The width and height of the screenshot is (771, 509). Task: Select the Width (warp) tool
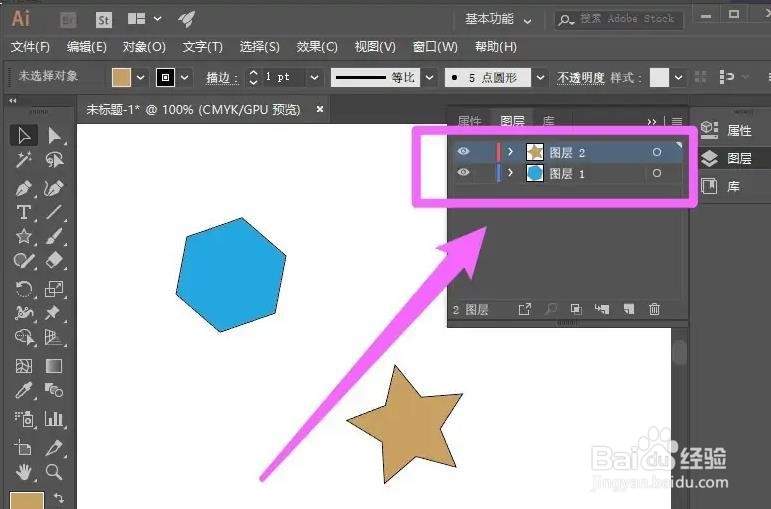24,313
